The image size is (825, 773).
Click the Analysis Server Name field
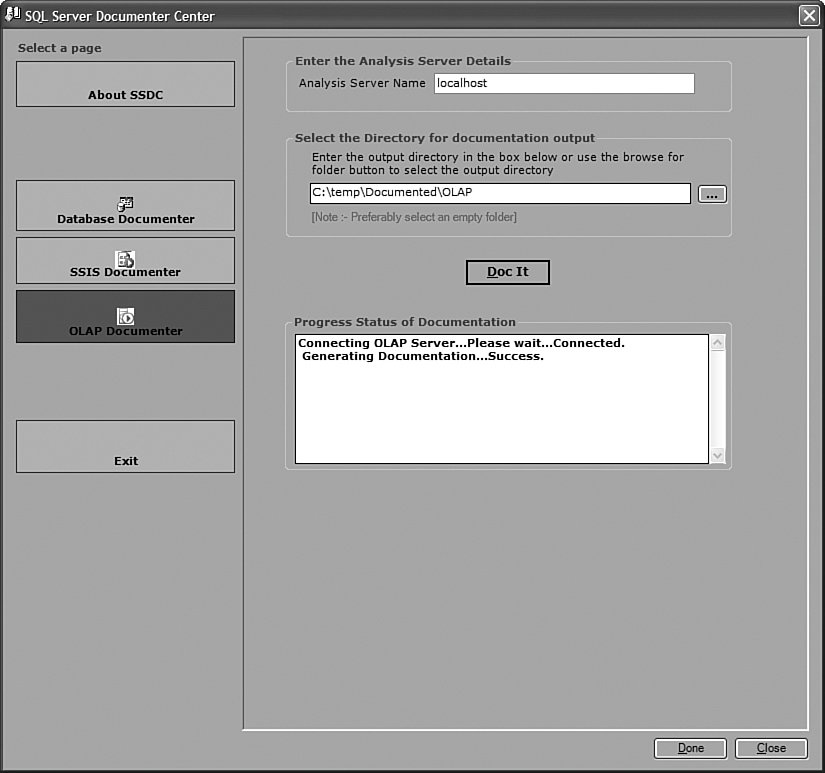[564, 83]
